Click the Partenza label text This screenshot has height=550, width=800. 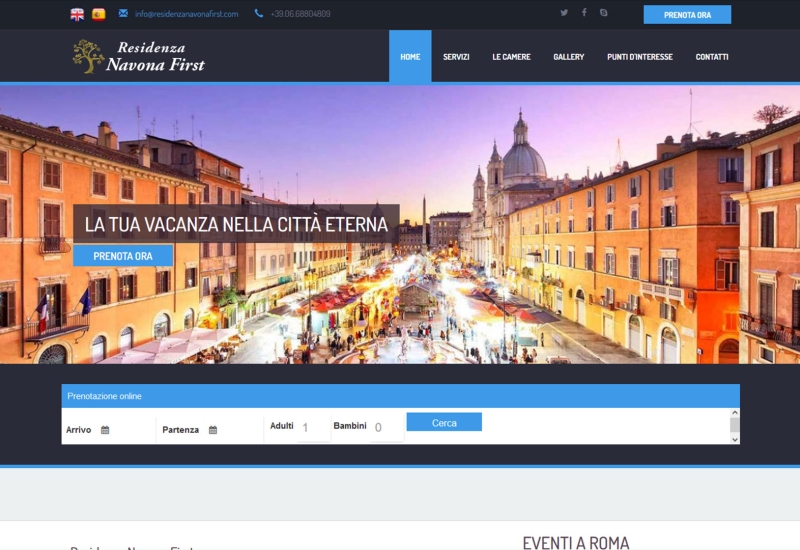point(181,430)
